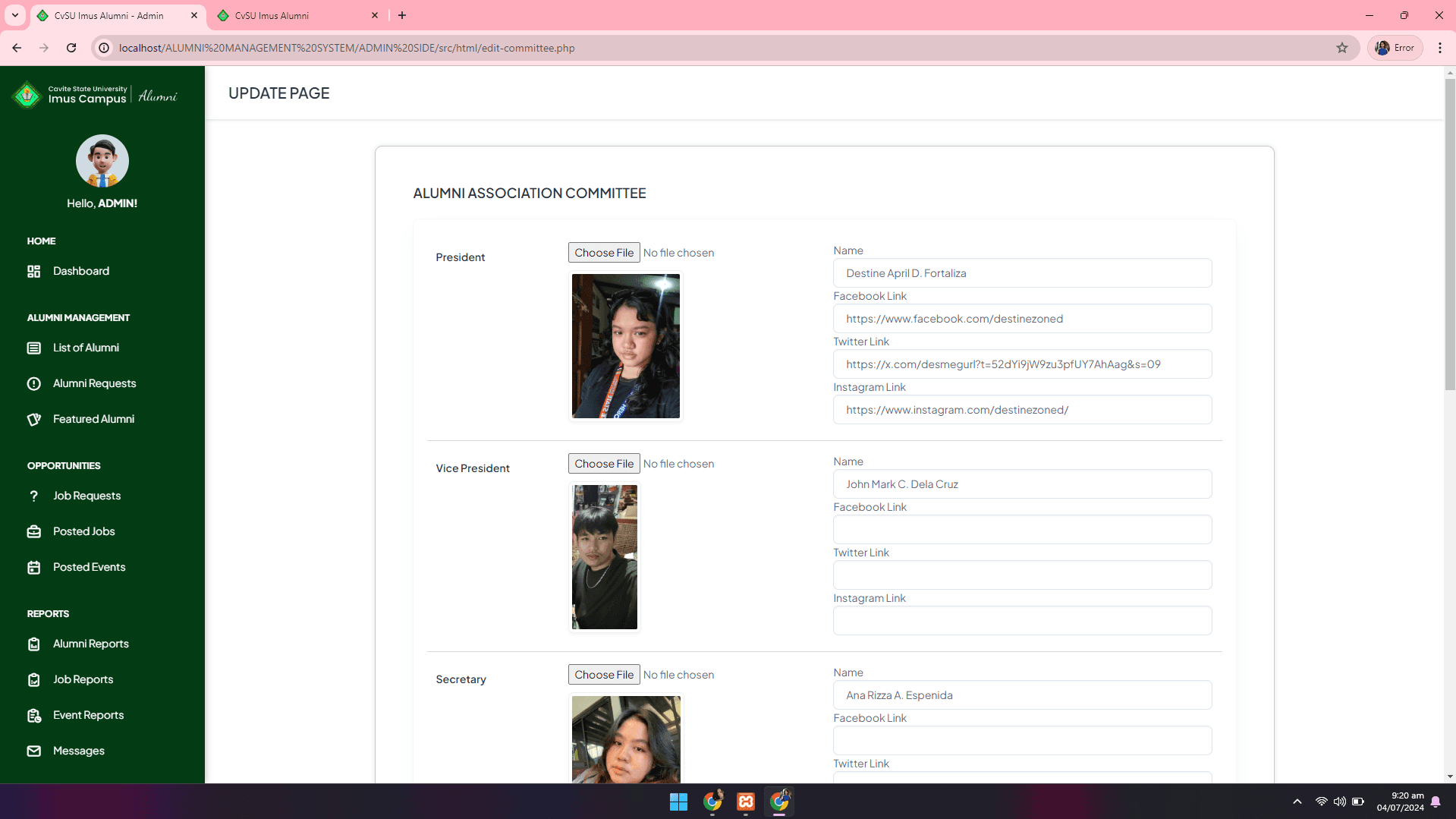Open the WiFi network tray icon

tap(1321, 802)
